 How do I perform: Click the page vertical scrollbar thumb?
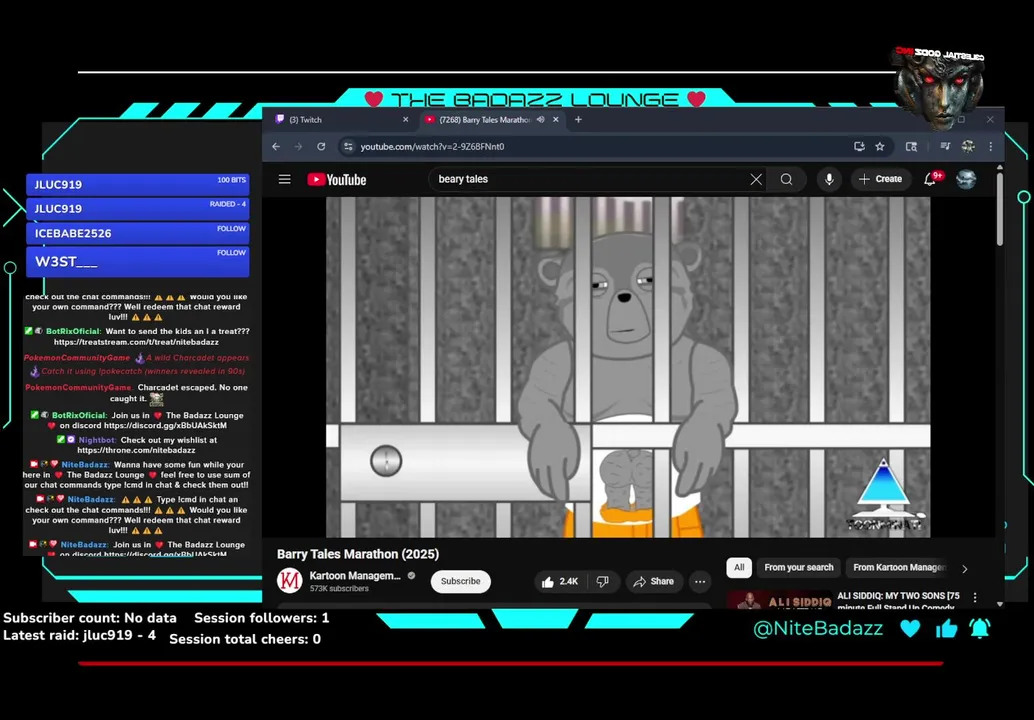point(1000,209)
